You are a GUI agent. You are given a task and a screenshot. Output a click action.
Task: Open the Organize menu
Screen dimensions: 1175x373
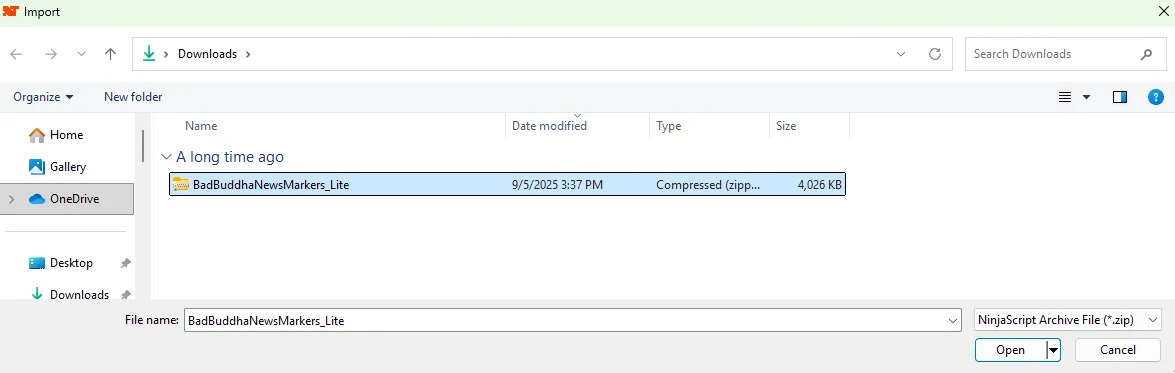[43, 97]
